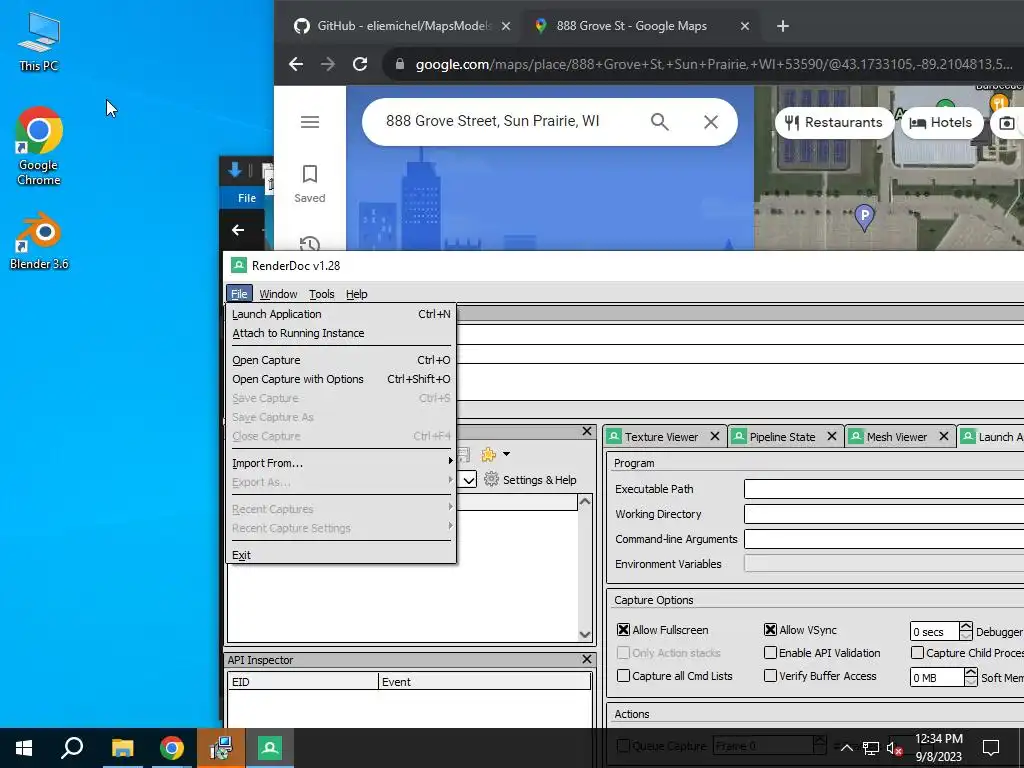Close the Texture Viewer tab
This screenshot has height=768, width=1024.
[x=714, y=436]
